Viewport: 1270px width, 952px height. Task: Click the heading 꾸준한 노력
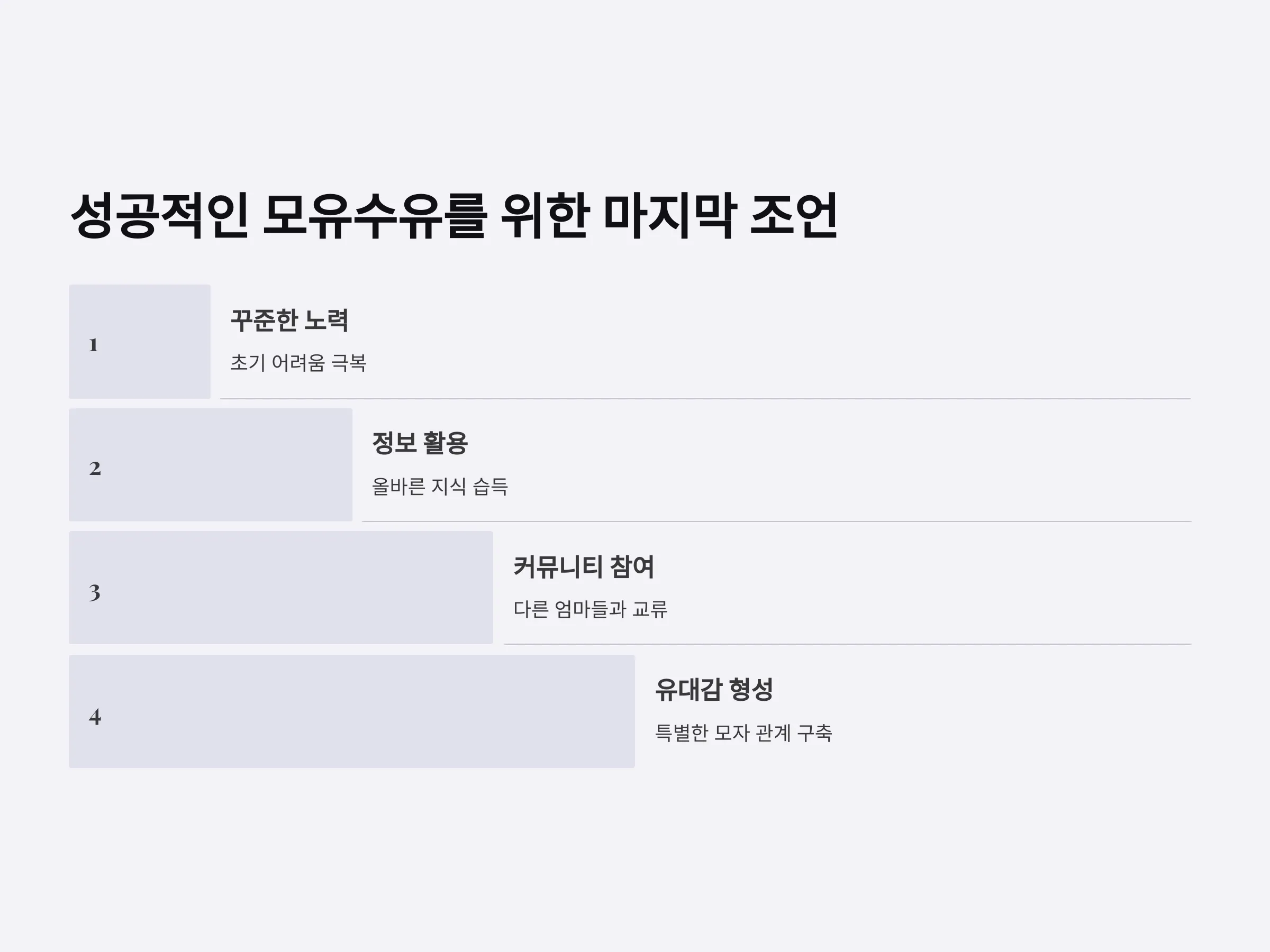[289, 320]
